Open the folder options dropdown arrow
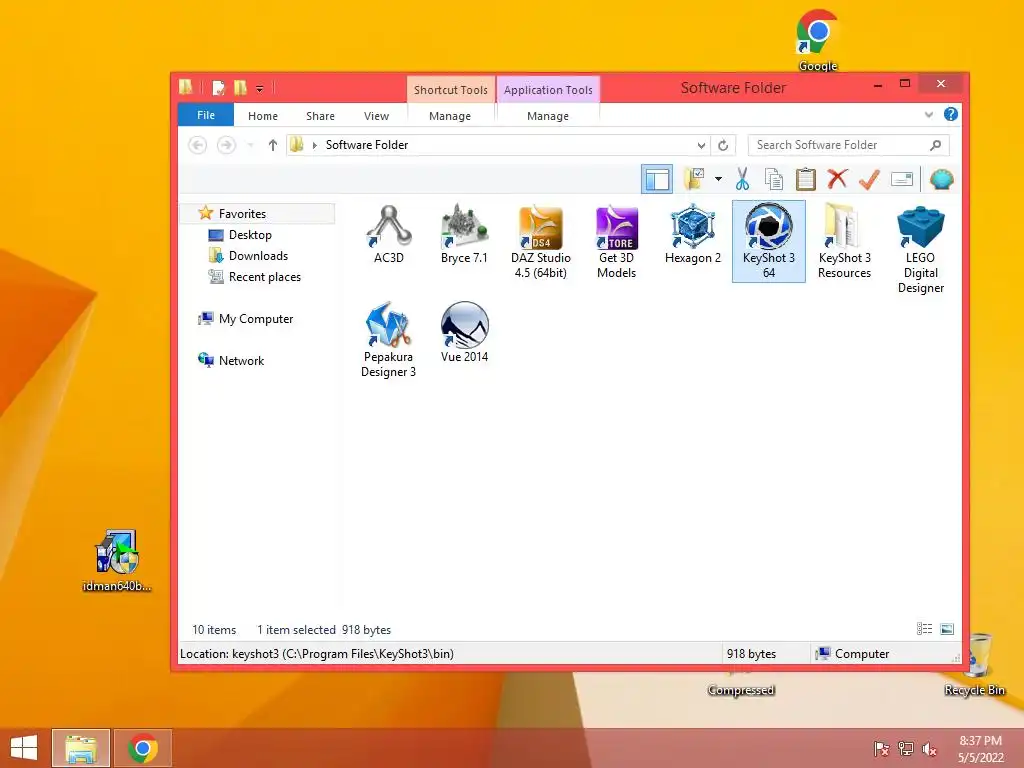 coord(718,179)
